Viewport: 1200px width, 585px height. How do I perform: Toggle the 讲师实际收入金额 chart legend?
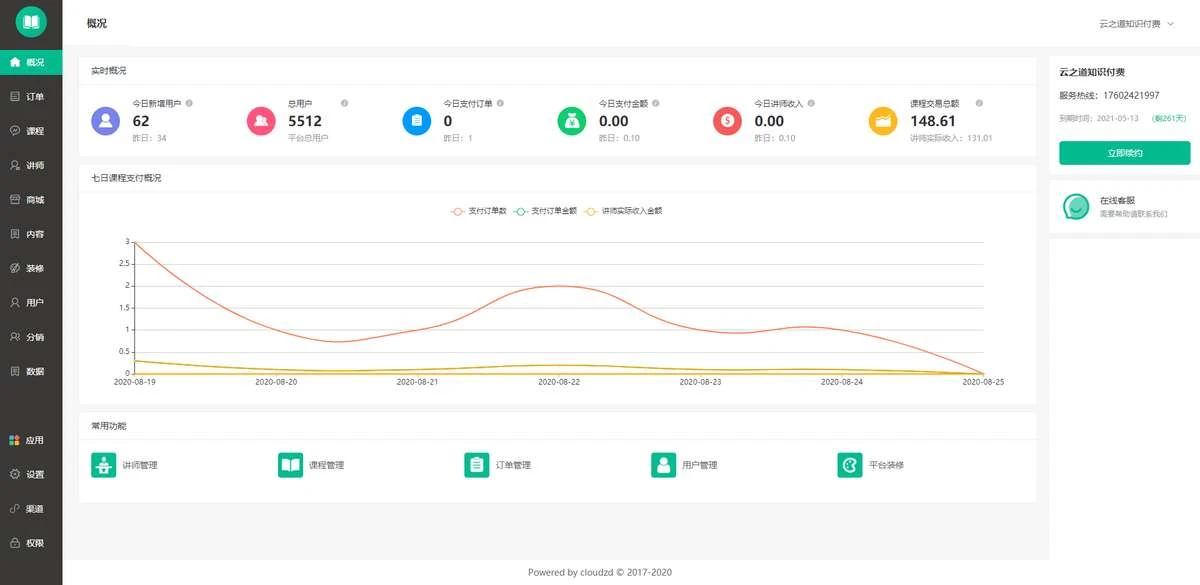tap(623, 211)
